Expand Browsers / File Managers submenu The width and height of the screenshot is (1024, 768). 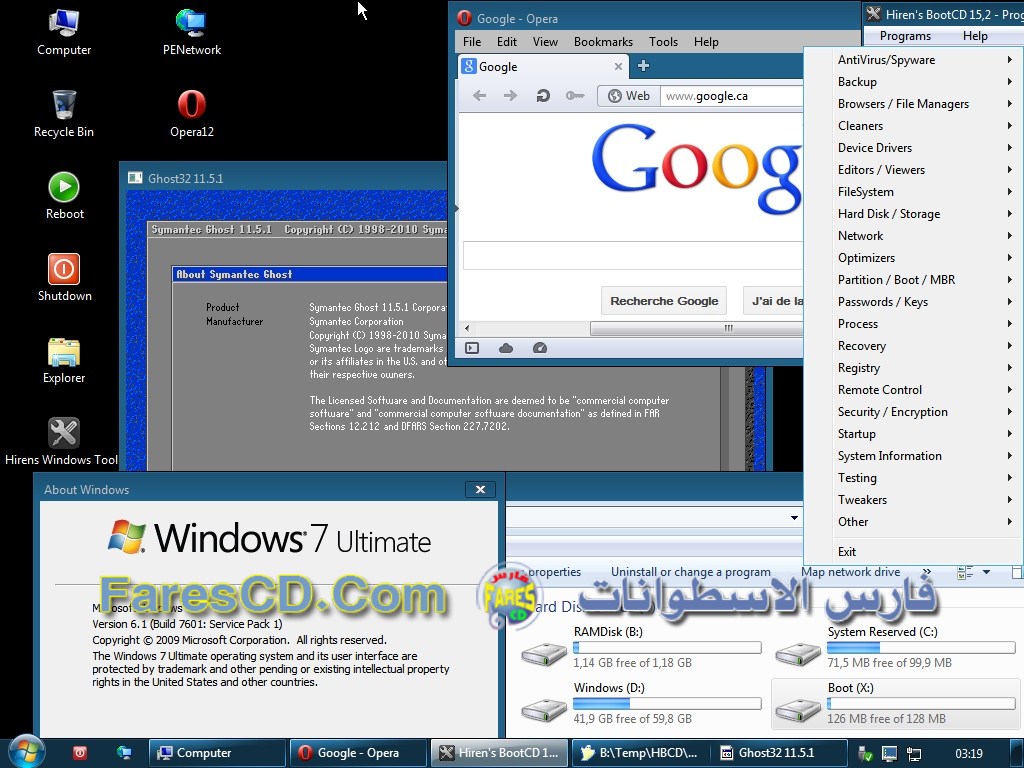click(914, 104)
